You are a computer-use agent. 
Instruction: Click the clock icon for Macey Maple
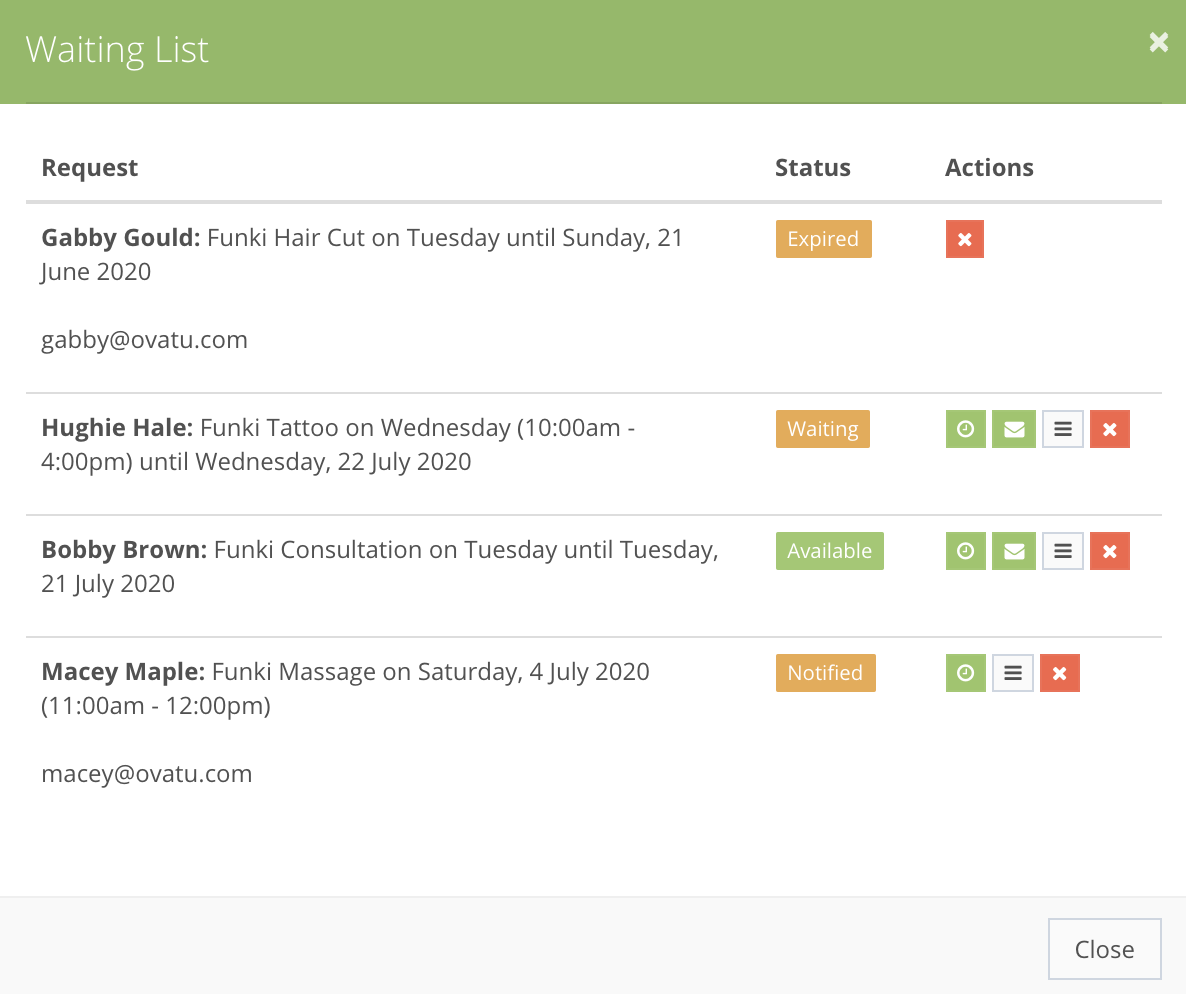coord(965,672)
